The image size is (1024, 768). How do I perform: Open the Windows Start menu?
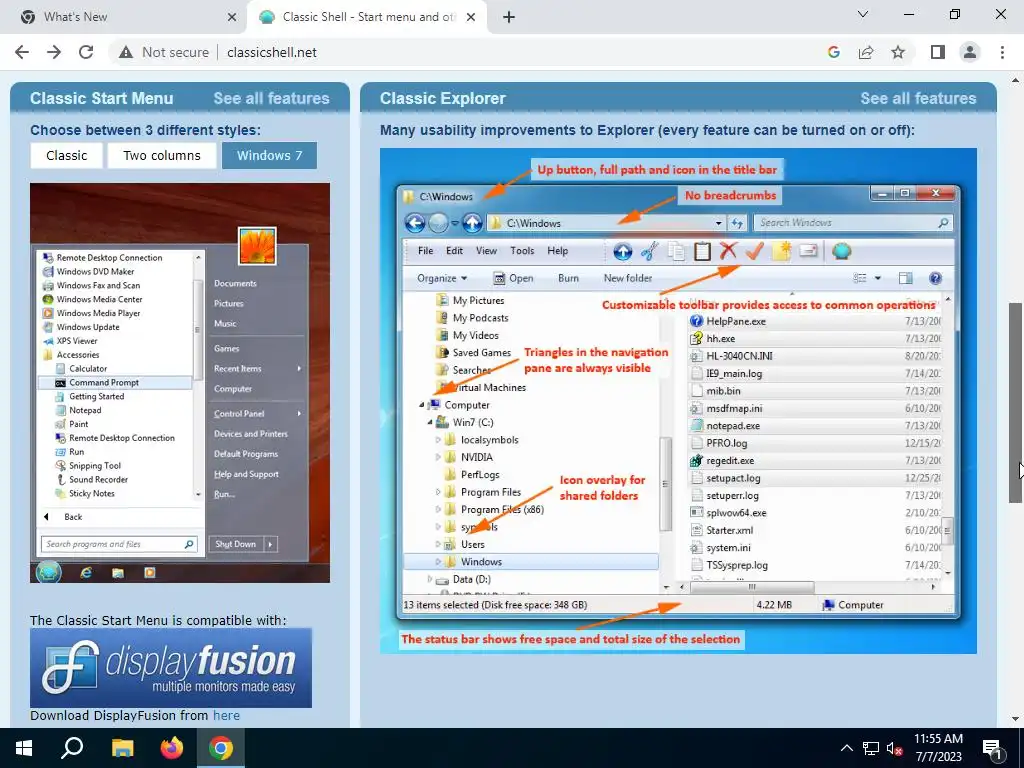24,748
